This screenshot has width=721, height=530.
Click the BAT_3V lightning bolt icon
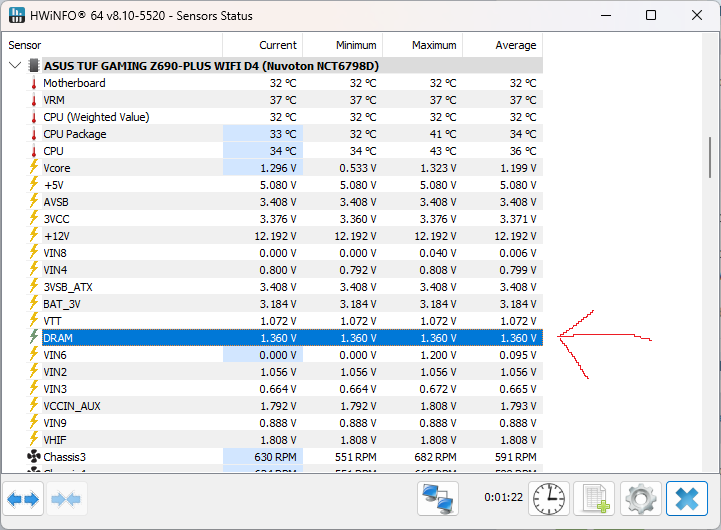pos(34,303)
